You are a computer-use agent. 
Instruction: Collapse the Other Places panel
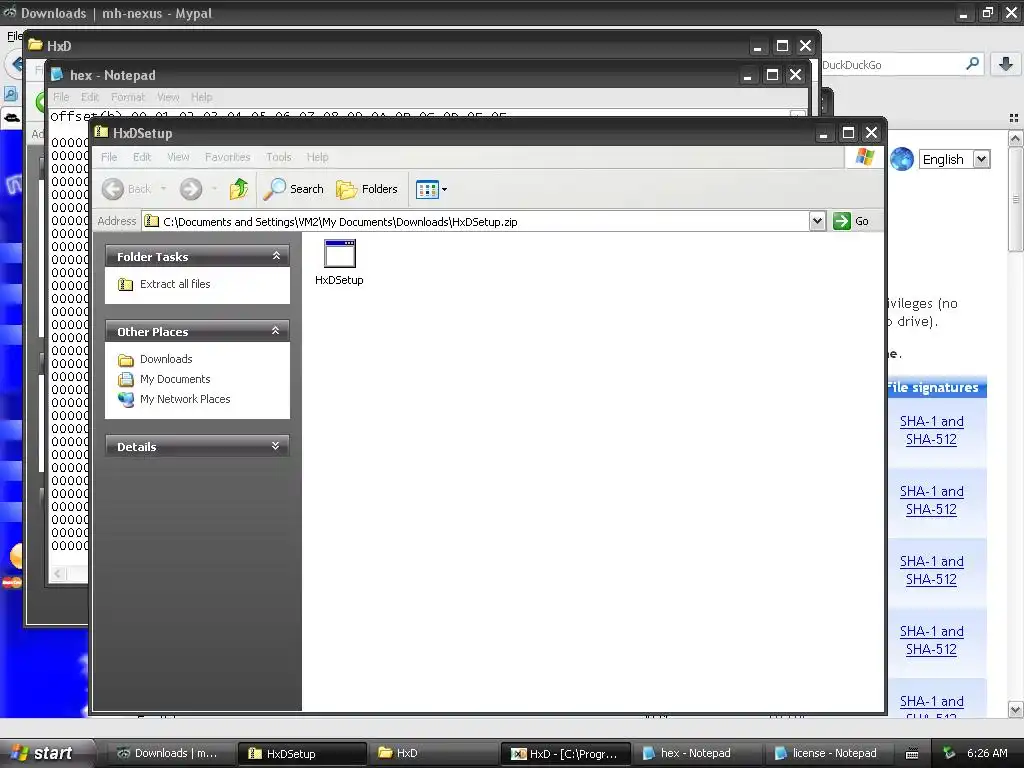tap(276, 331)
